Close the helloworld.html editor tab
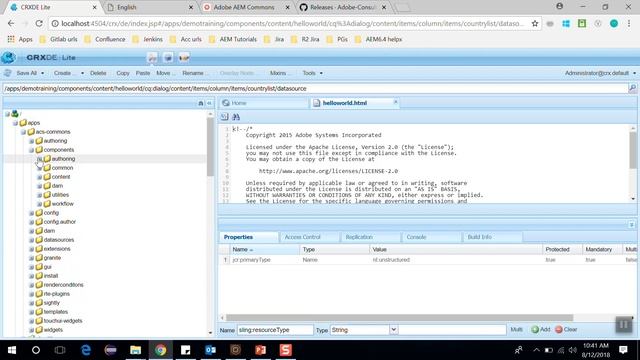640x360 pixels. (x=396, y=102)
